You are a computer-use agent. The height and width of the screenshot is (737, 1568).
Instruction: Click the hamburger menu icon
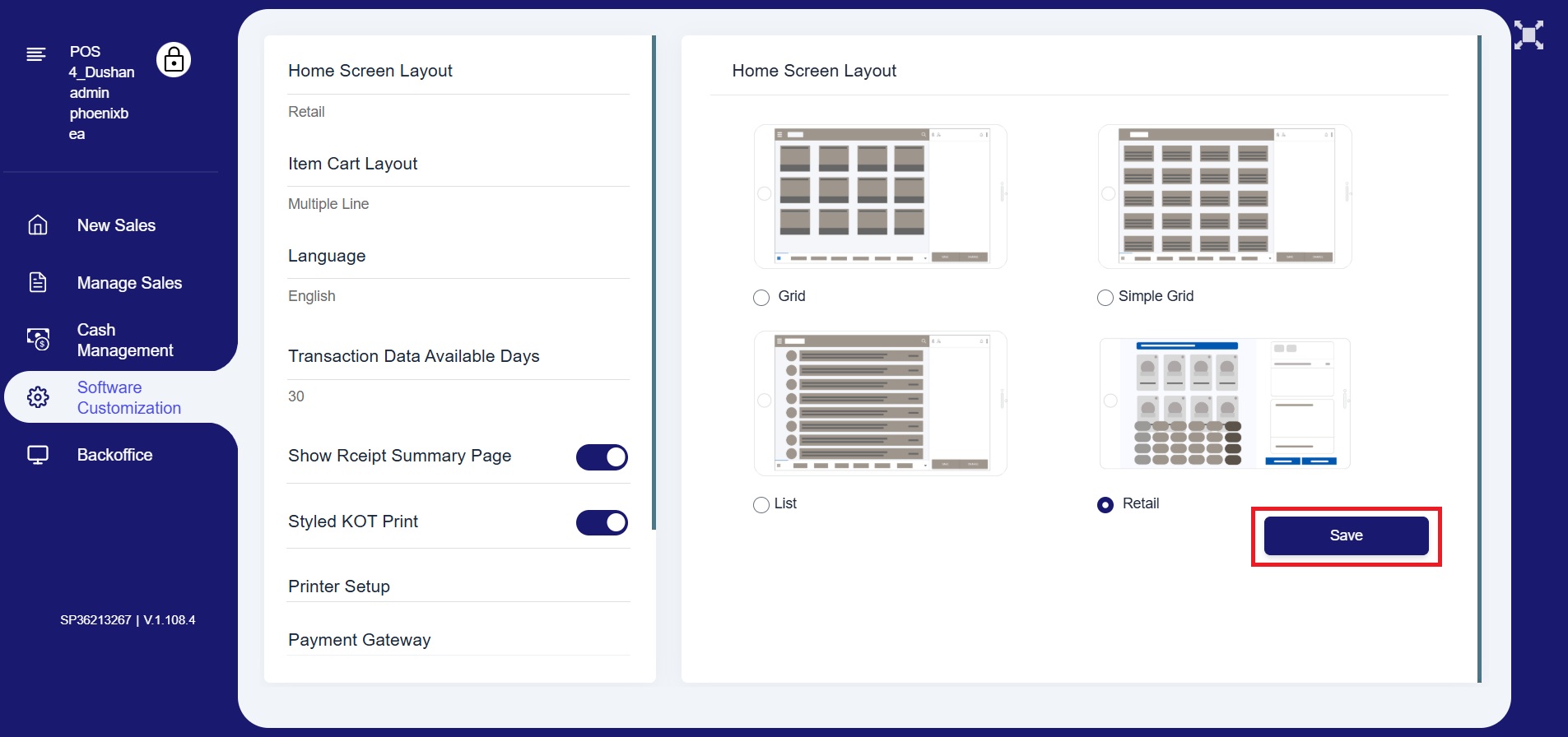pyautogui.click(x=35, y=55)
